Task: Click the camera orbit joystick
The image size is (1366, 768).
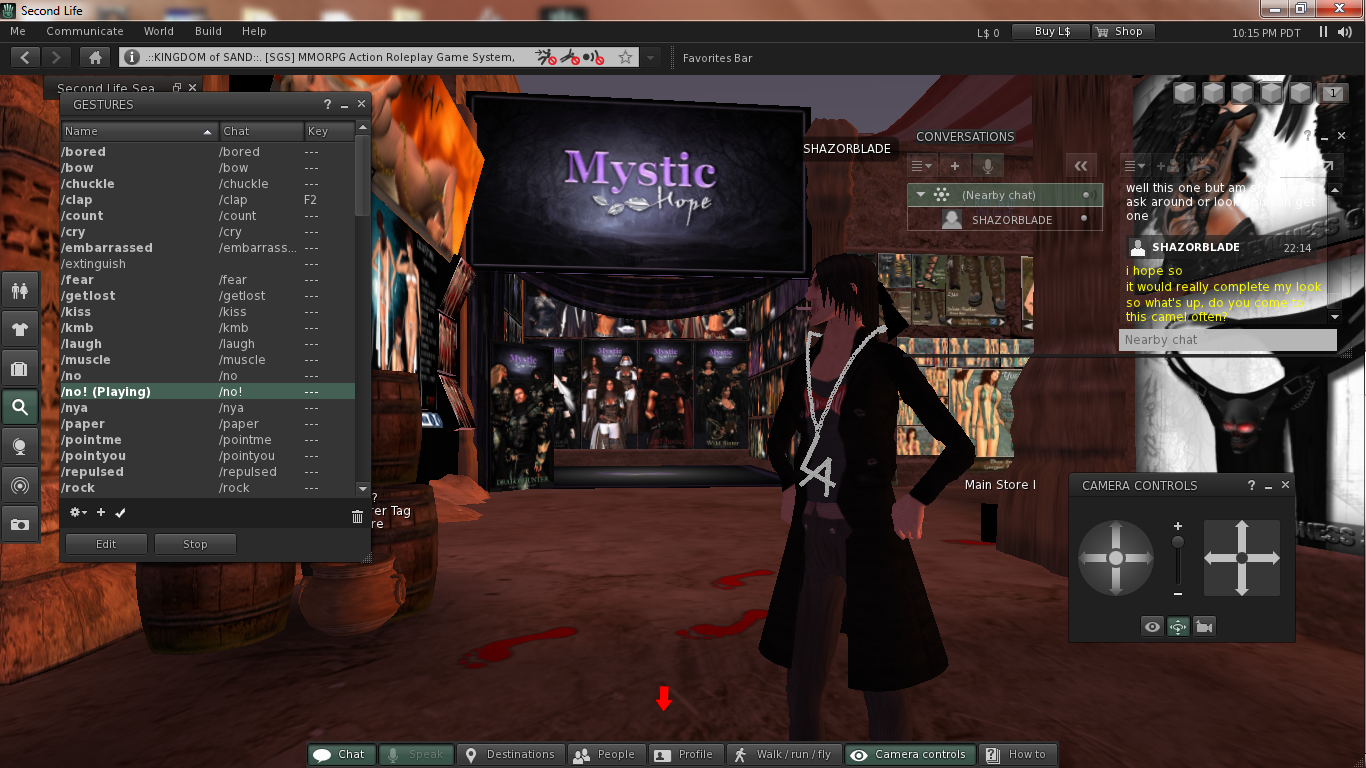Action: [x=1116, y=558]
